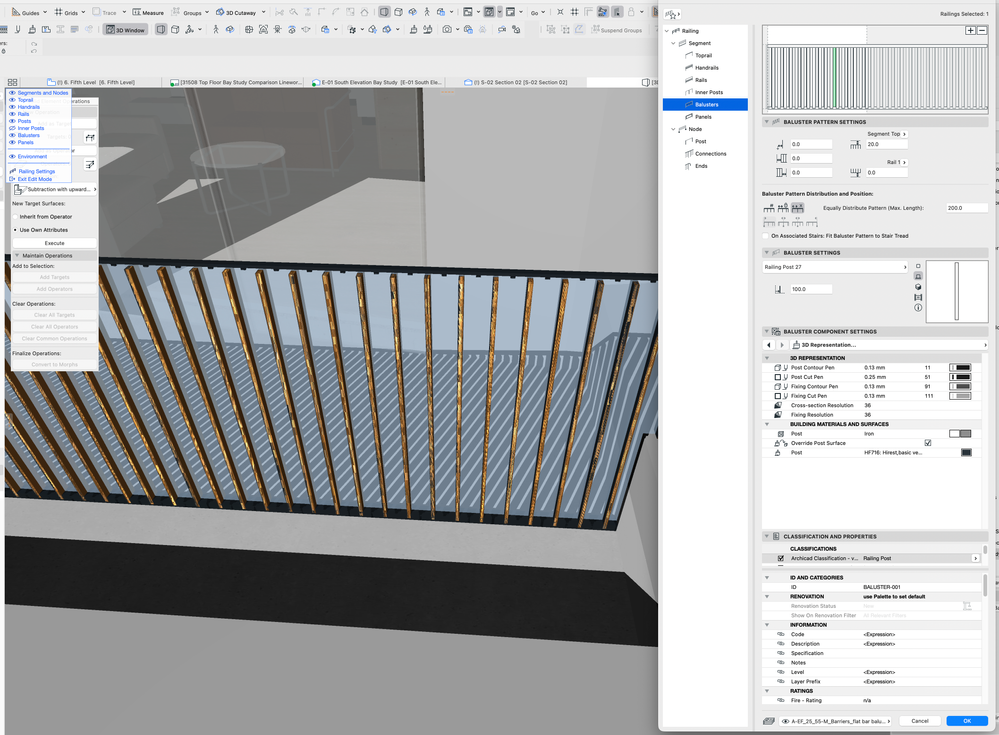Viewport: 999px width, 735px height.
Task: Click the OK button in railing settings
Action: pos(967,721)
